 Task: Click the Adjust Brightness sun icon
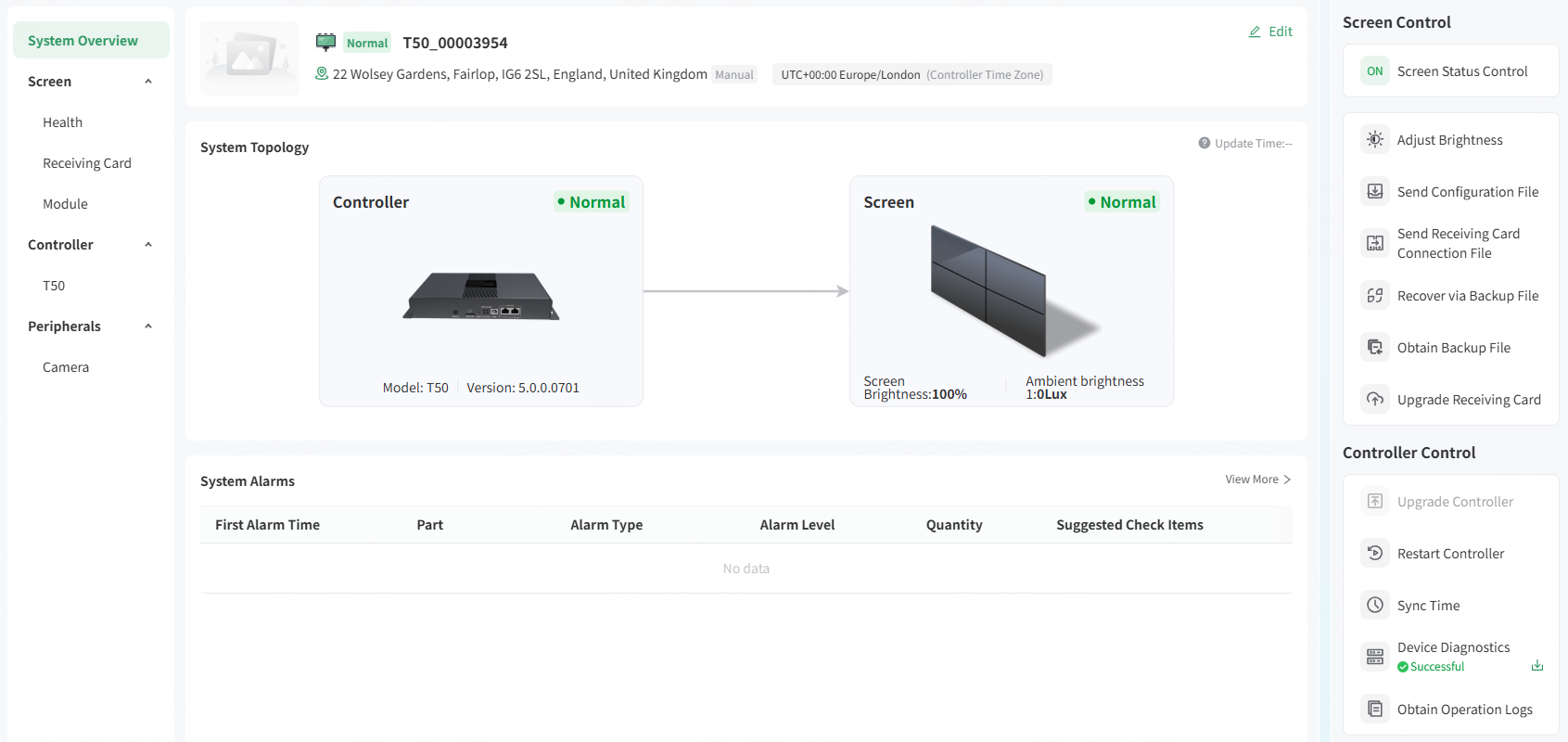[x=1375, y=140]
